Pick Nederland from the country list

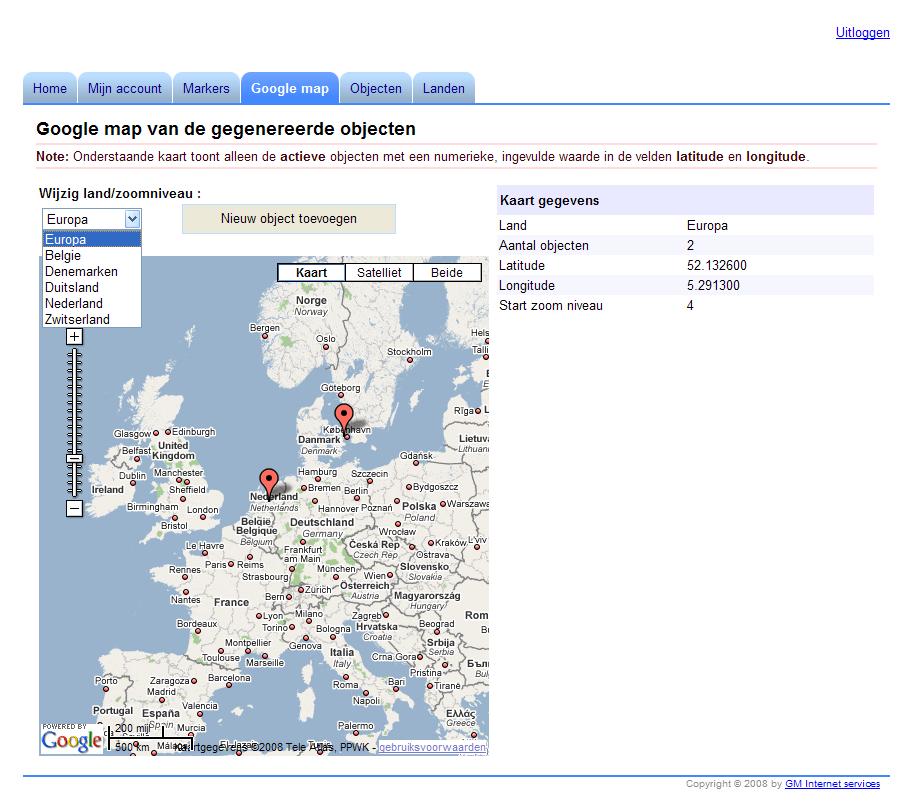[91, 303]
